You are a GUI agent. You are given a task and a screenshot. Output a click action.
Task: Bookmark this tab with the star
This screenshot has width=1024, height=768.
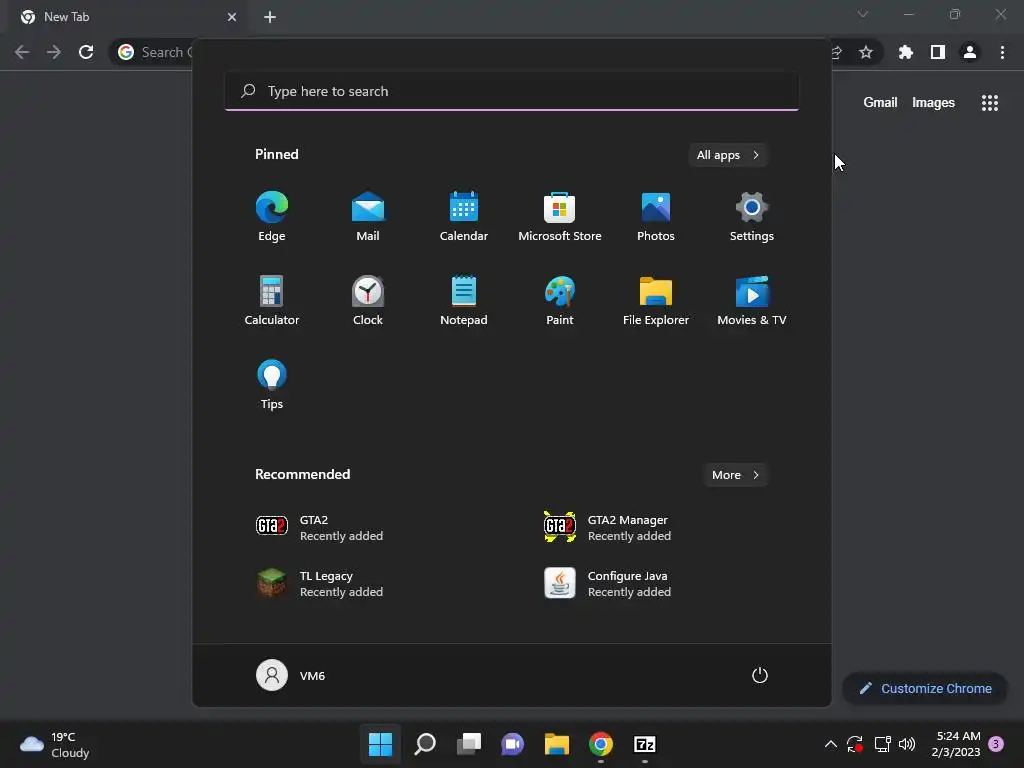pos(866,52)
